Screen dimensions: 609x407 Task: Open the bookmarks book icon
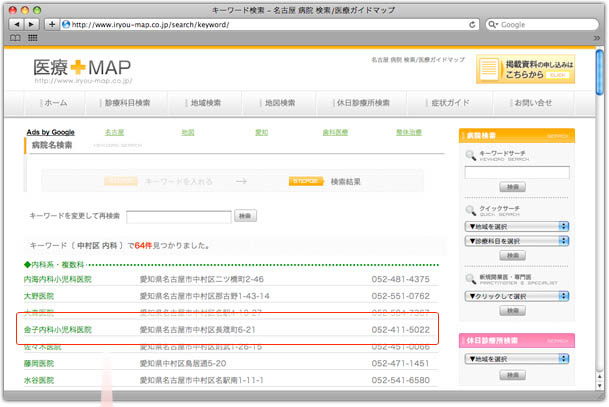[x=15, y=38]
